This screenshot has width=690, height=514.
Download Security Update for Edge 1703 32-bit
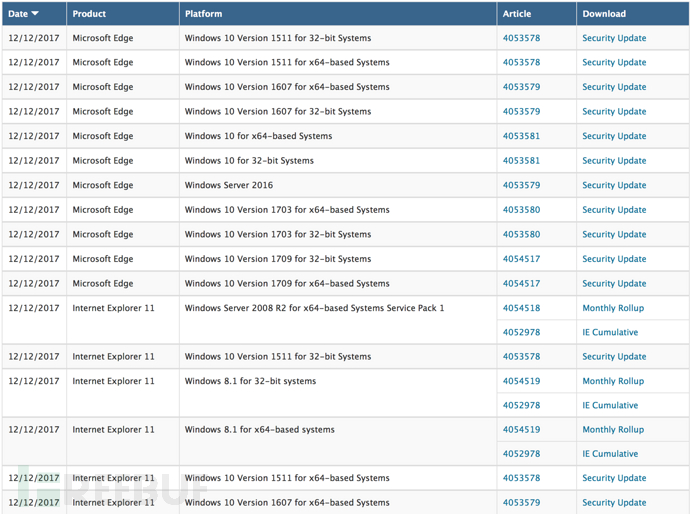click(x=614, y=235)
